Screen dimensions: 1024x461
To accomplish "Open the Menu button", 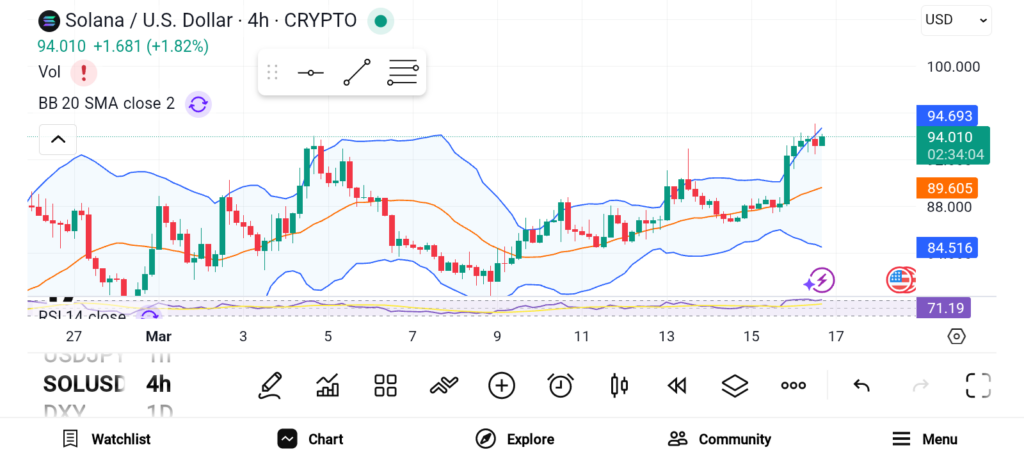I will [925, 439].
